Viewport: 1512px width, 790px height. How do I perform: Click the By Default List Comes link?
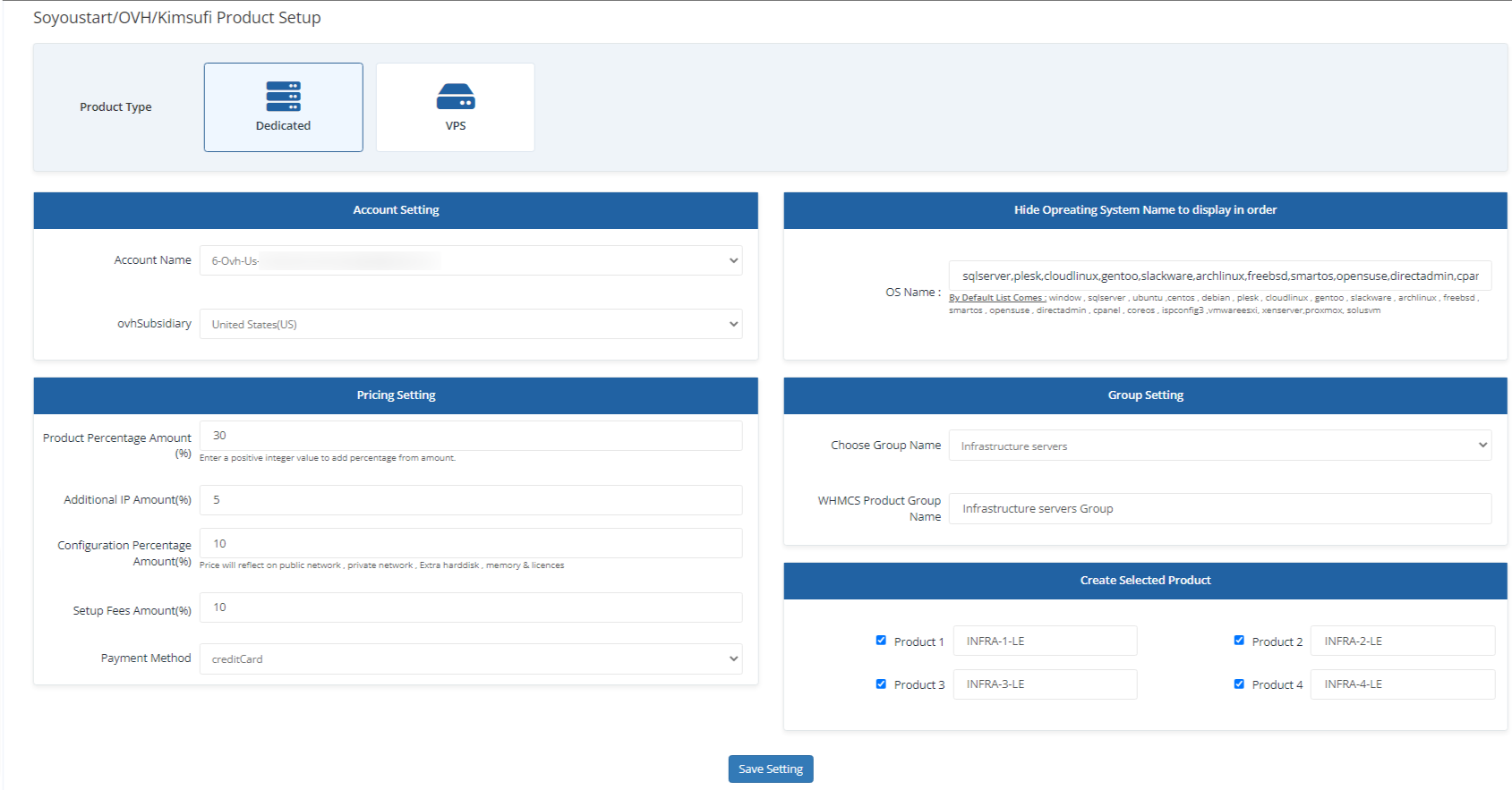pyautogui.click(x=997, y=298)
